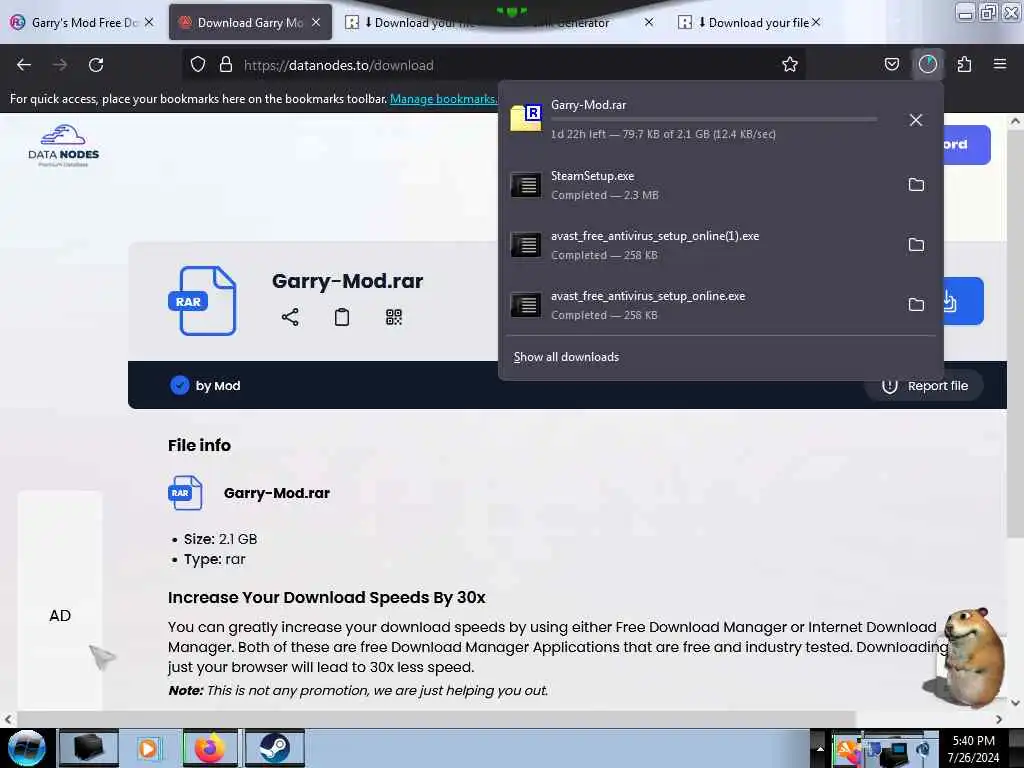
Task: Cancel the Garry-Mod.rar download
Action: (x=916, y=120)
